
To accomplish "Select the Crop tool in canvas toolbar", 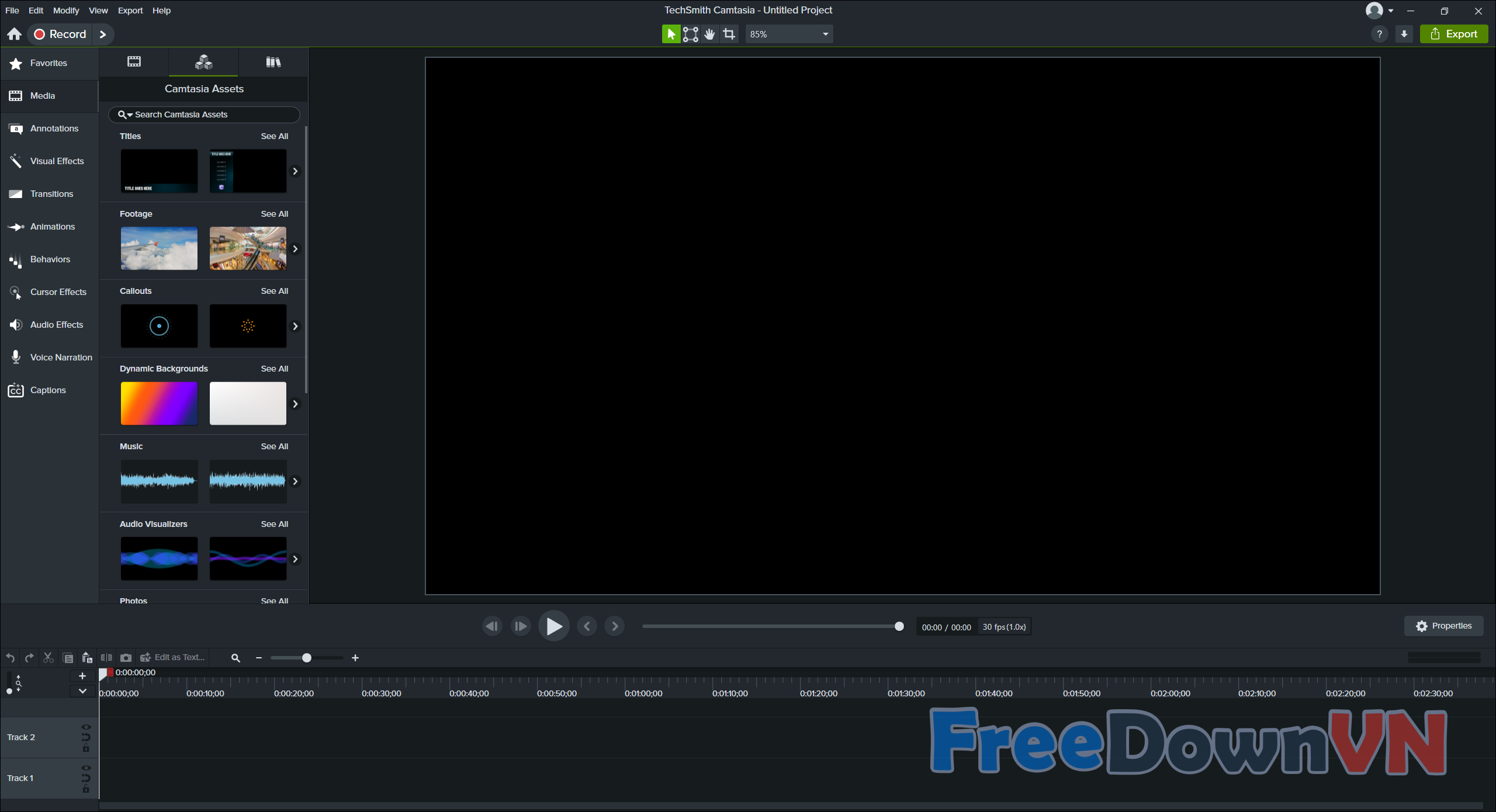I will (729, 34).
